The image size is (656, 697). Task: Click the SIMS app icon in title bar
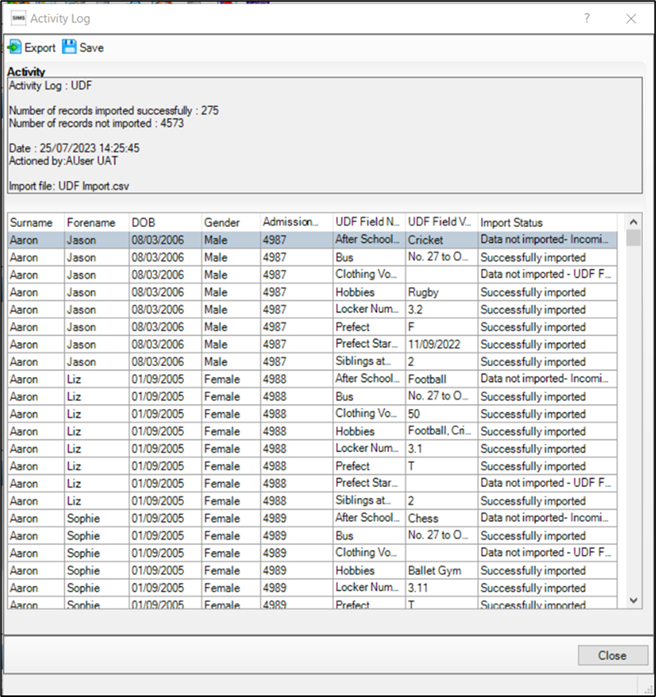point(17,18)
